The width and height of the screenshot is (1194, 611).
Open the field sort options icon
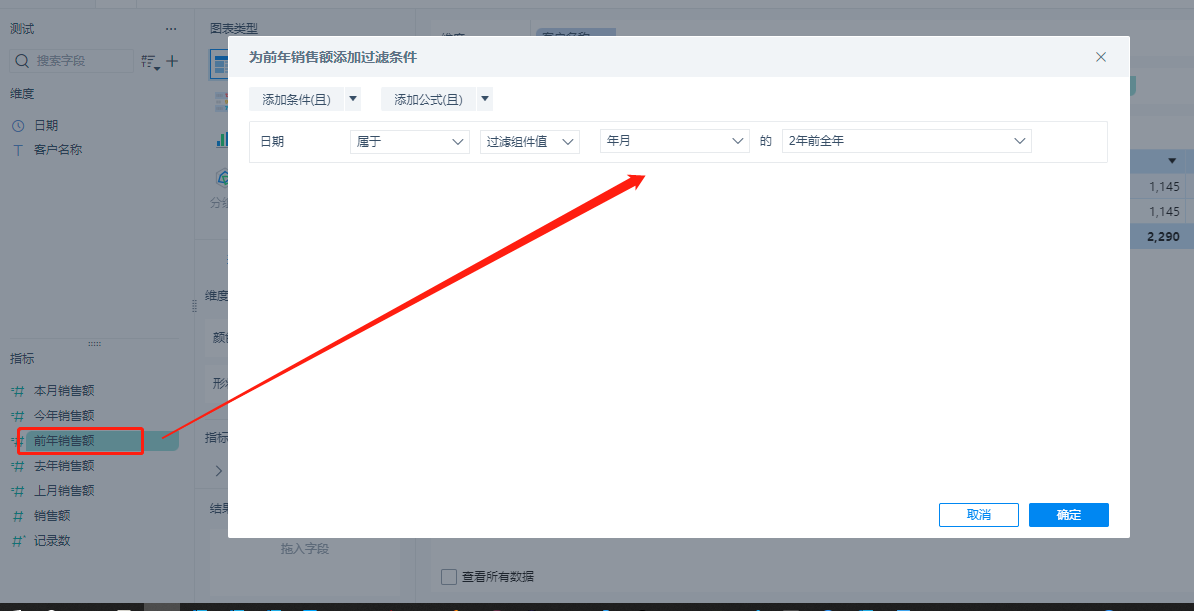click(150, 62)
